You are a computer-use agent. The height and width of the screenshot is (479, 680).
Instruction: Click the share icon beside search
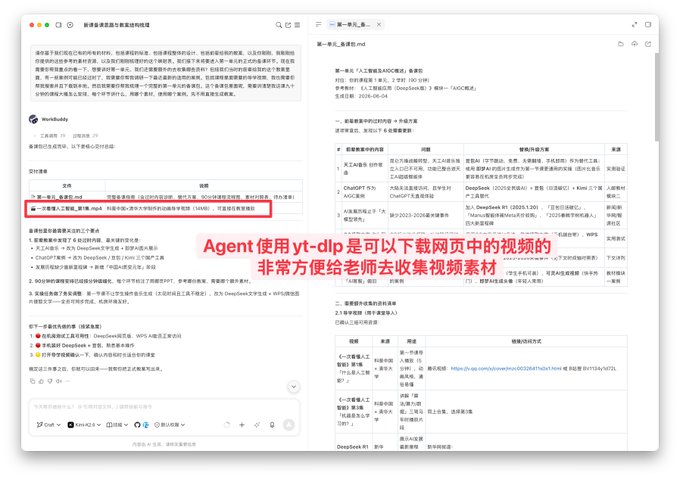coord(288,25)
